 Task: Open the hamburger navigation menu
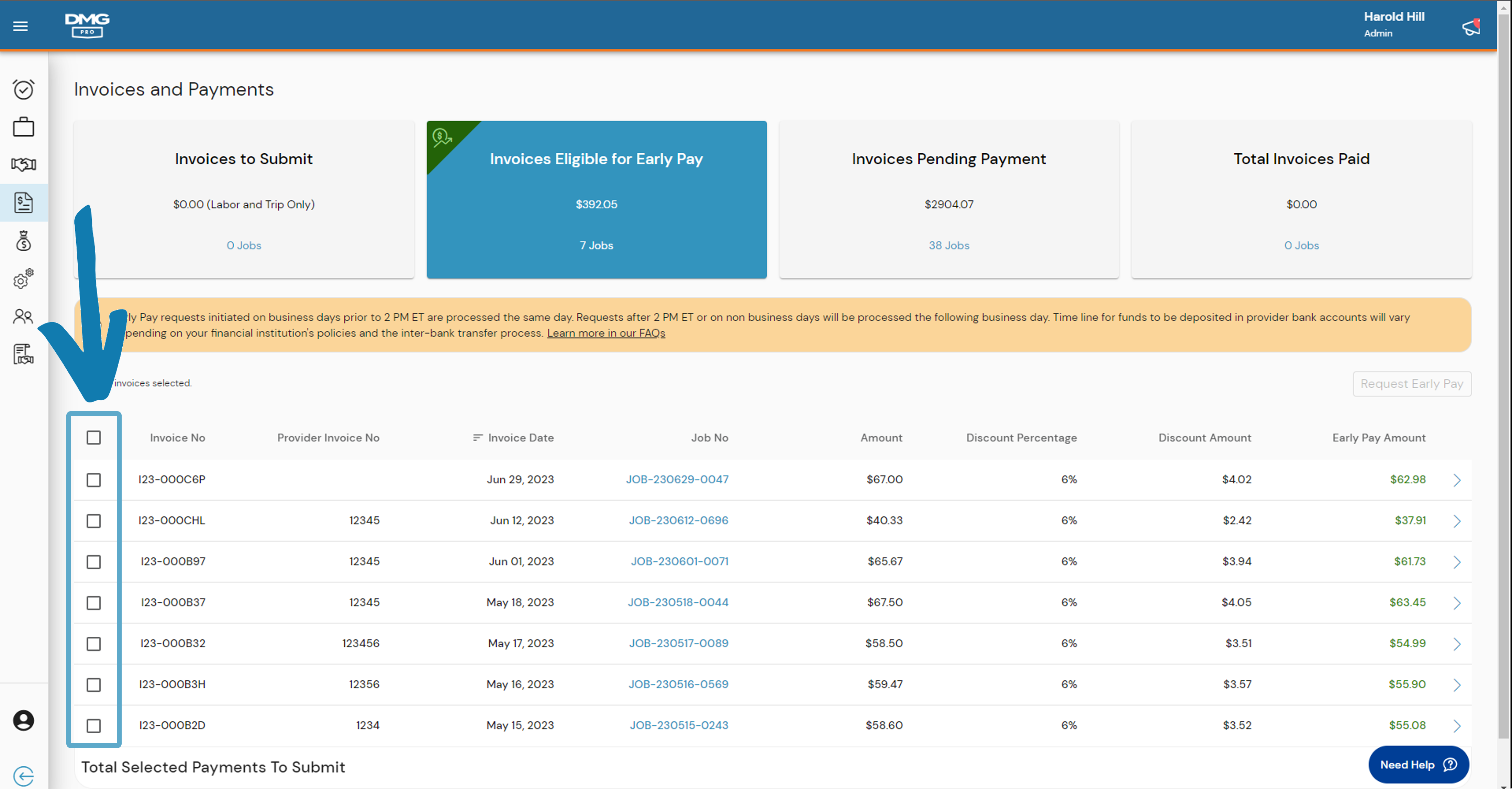pyautogui.click(x=20, y=26)
